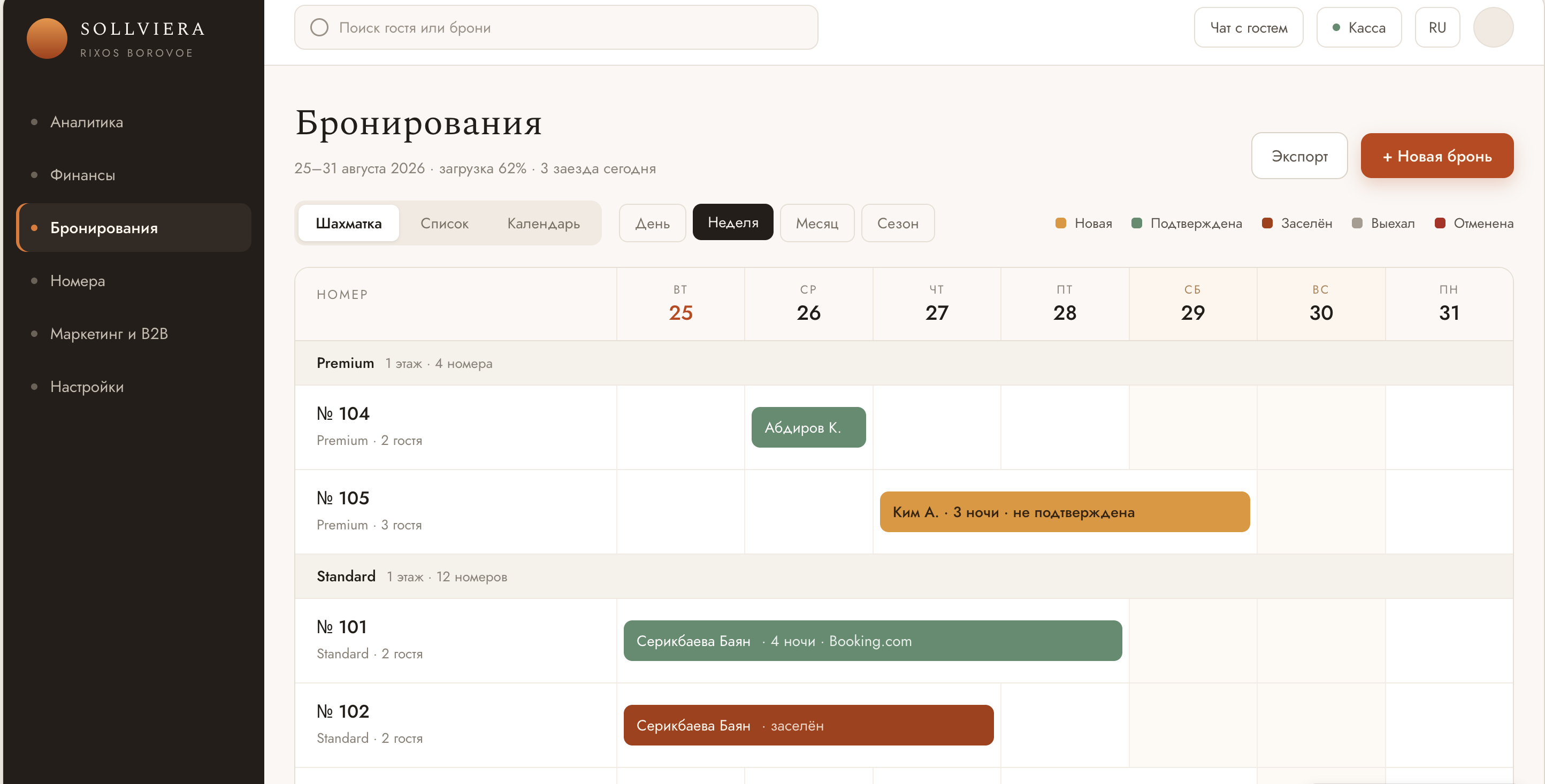Open the Касса button
1545x784 pixels.
coord(1358,28)
